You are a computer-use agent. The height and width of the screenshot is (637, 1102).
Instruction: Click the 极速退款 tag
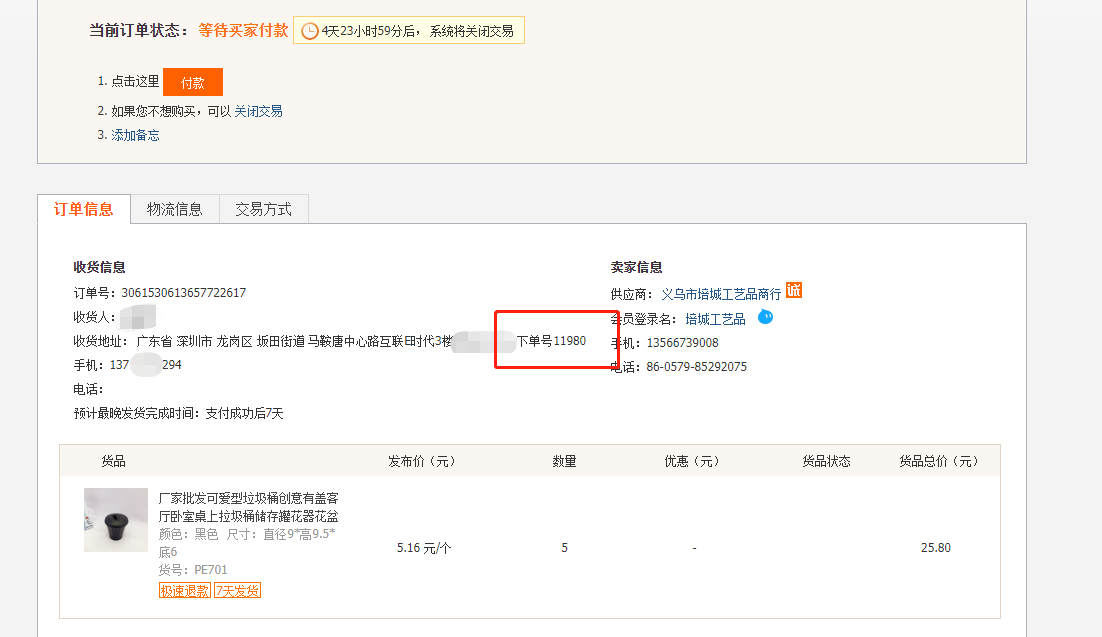pyautogui.click(x=184, y=591)
